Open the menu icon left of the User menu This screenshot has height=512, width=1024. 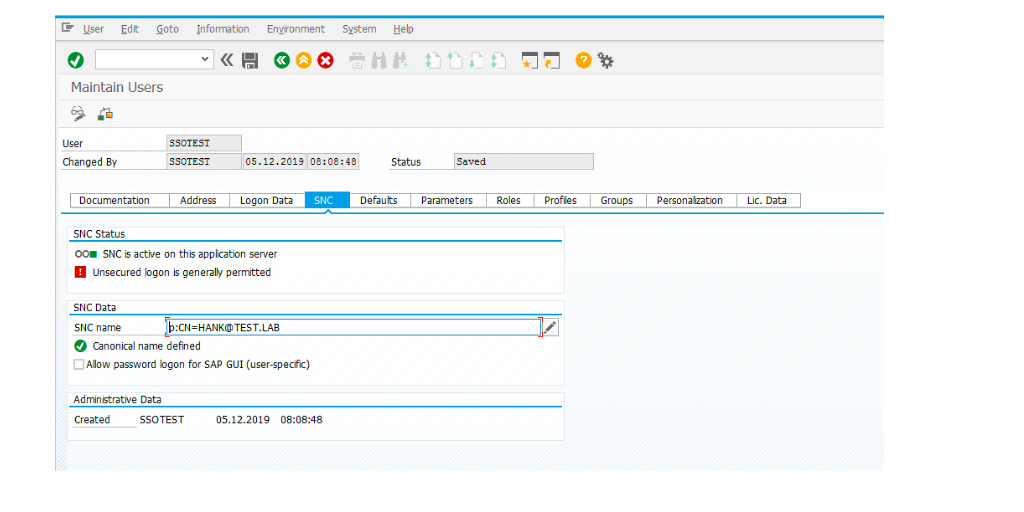[x=67, y=28]
